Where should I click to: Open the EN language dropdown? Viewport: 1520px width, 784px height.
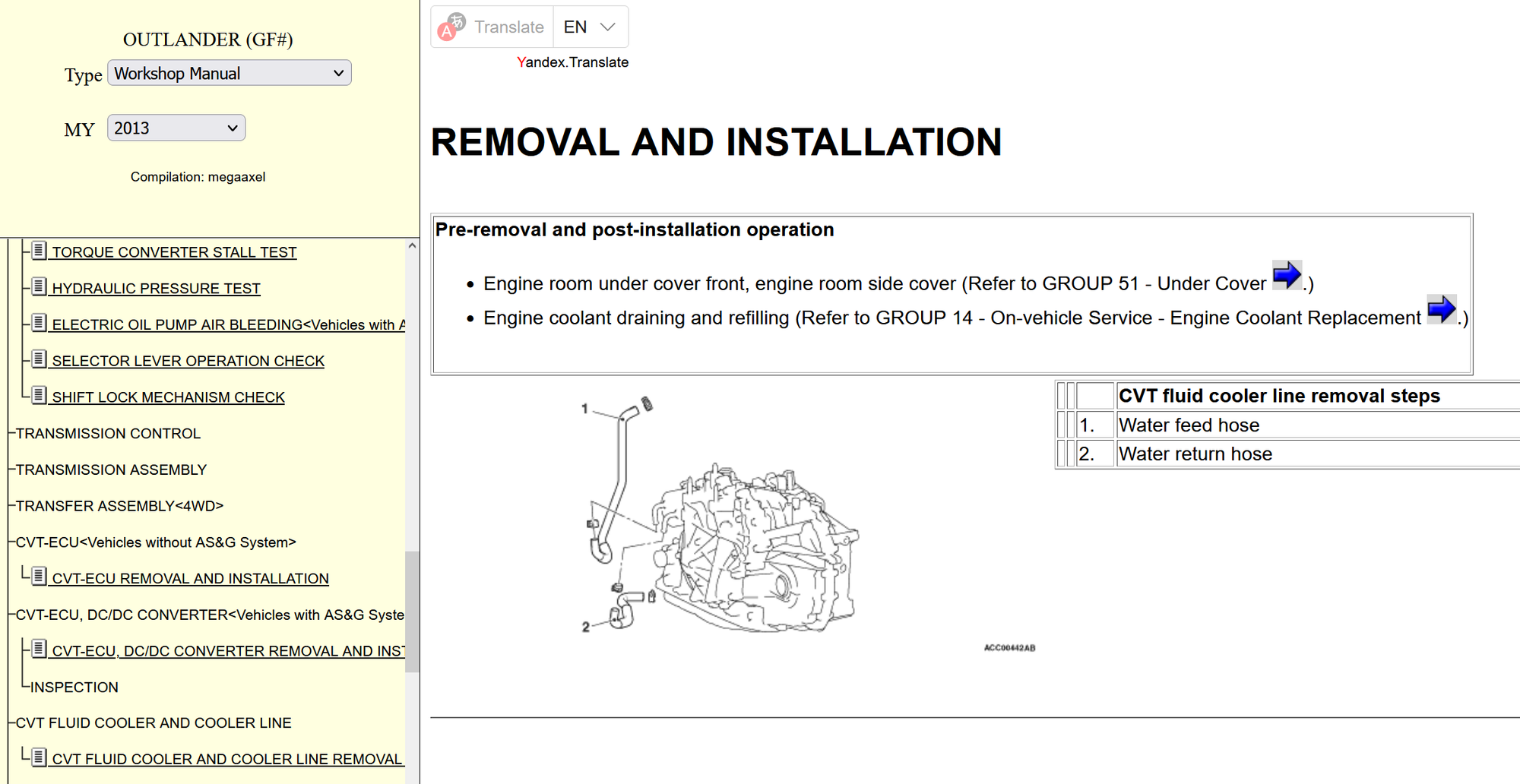pyautogui.click(x=590, y=27)
